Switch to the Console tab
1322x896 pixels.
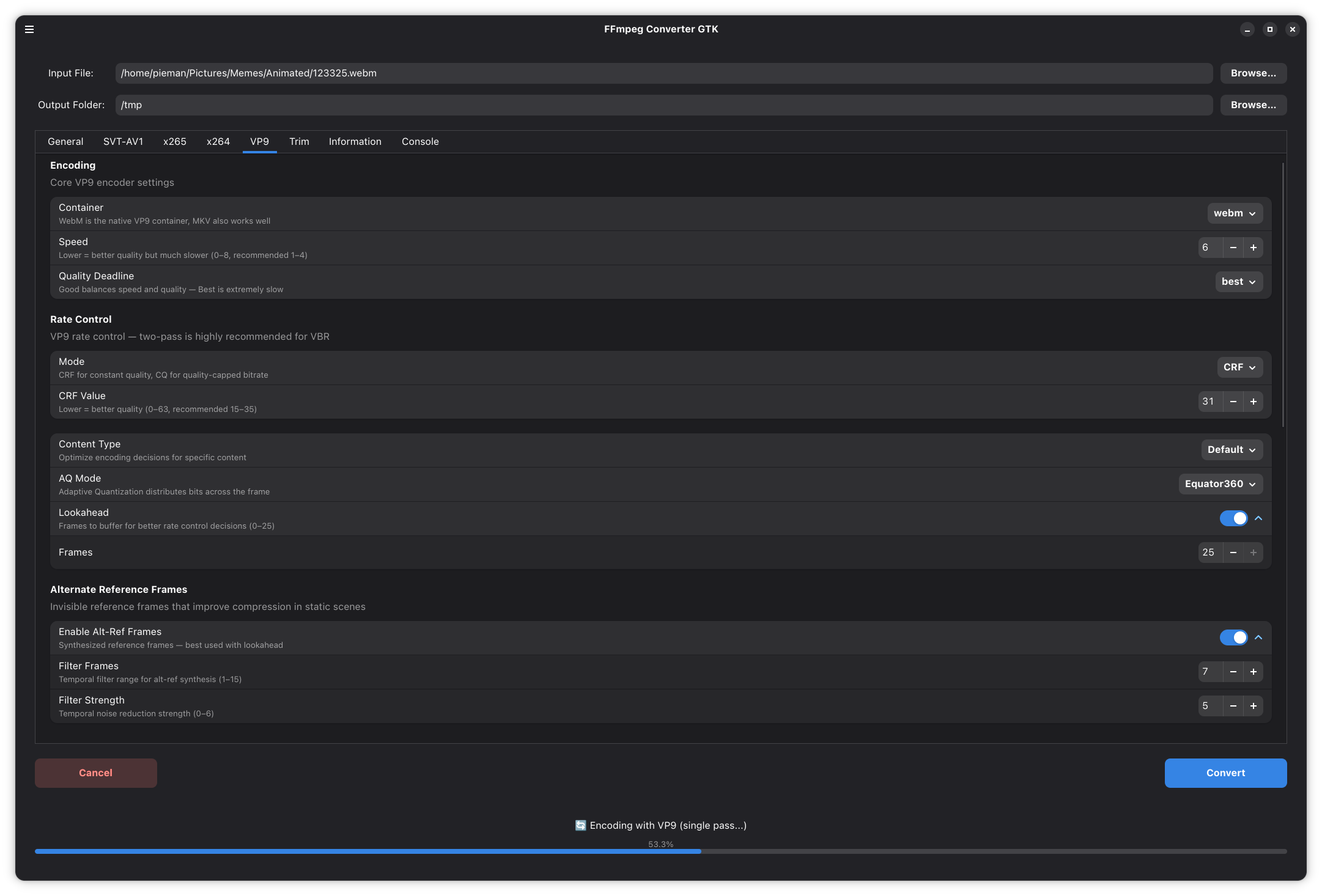pos(420,142)
